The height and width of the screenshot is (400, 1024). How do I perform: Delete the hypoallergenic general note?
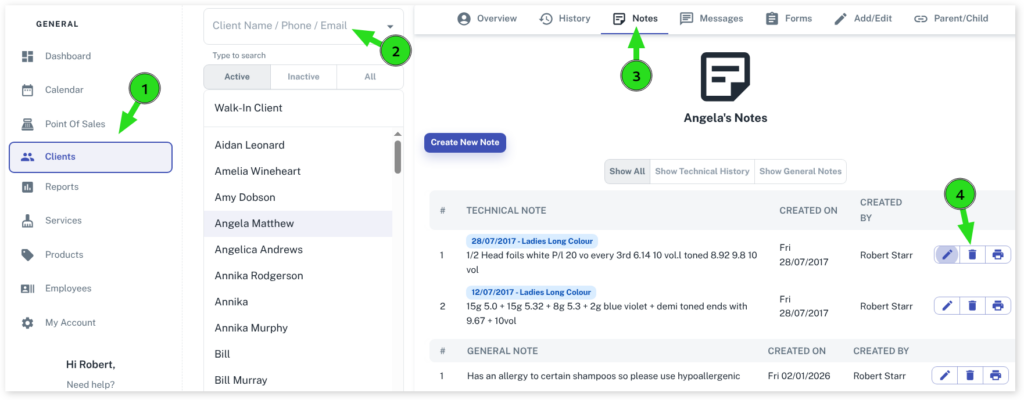tap(971, 375)
